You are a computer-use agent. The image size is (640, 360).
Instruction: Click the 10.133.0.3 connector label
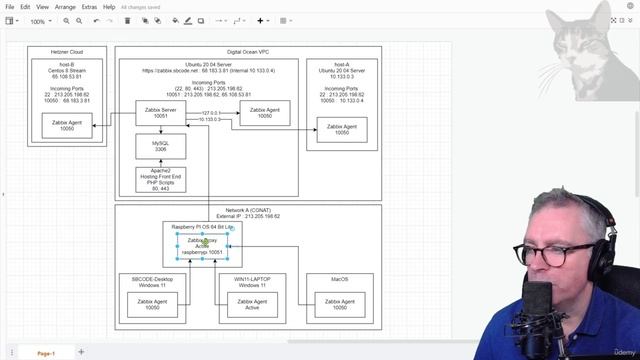[x=210, y=120]
